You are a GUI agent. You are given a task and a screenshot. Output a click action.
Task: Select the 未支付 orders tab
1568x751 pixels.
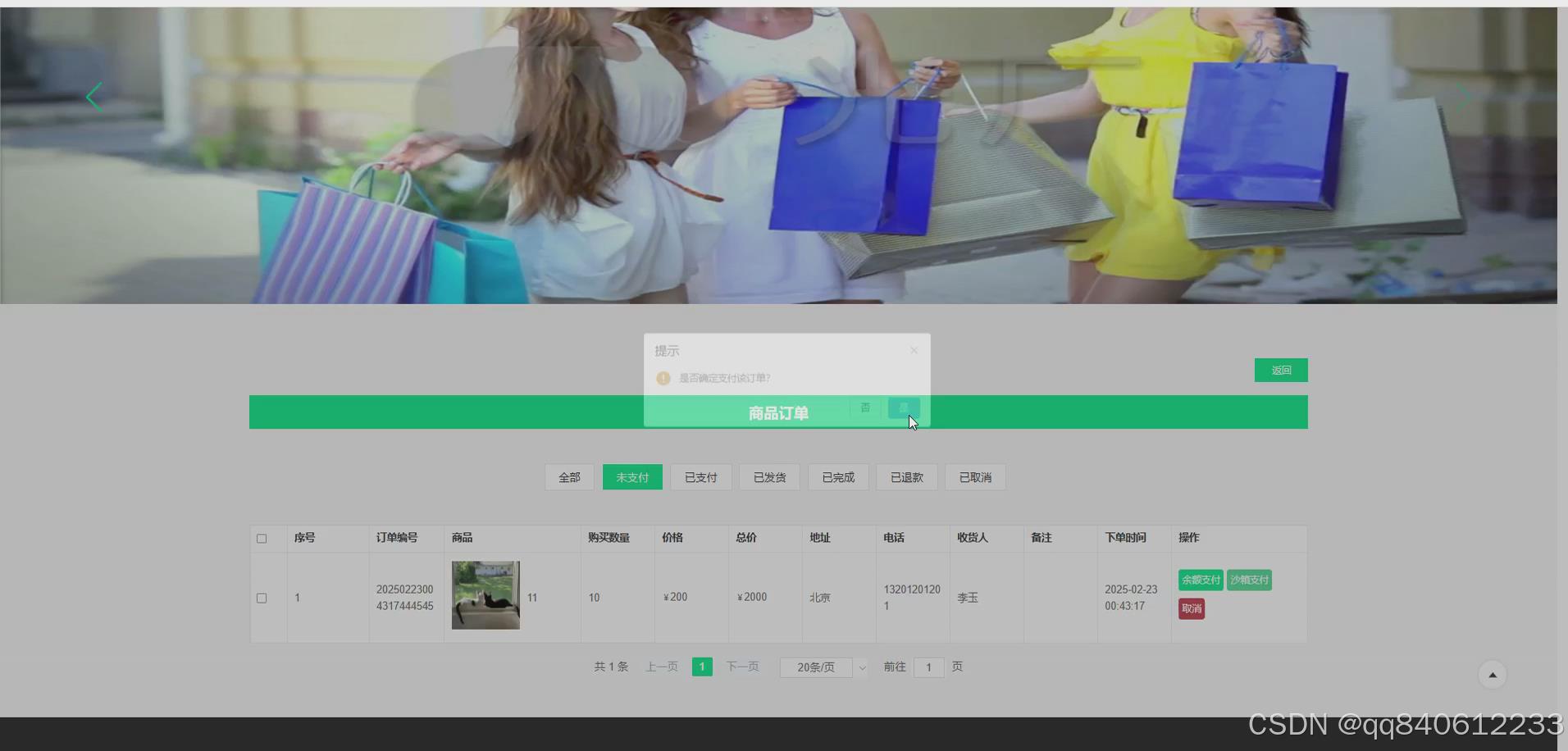[x=632, y=477]
